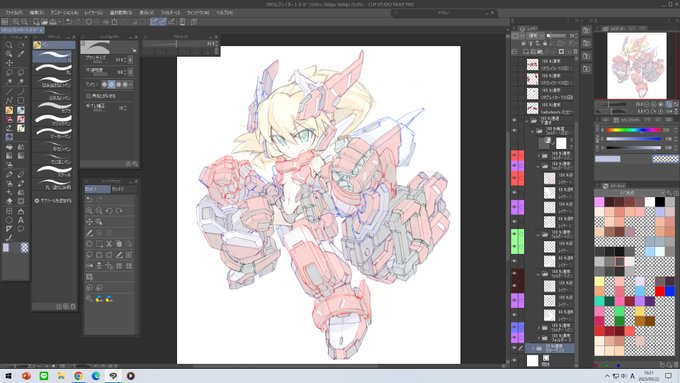Click the pen icon in Quick Access panel
Viewport: 680px width, 383px height.
coord(89,232)
